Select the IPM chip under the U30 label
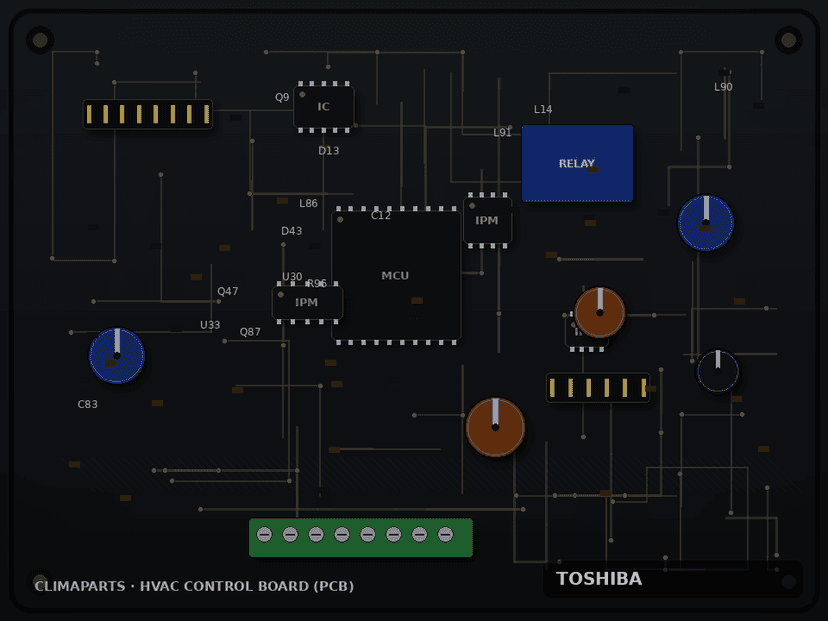 307,303
